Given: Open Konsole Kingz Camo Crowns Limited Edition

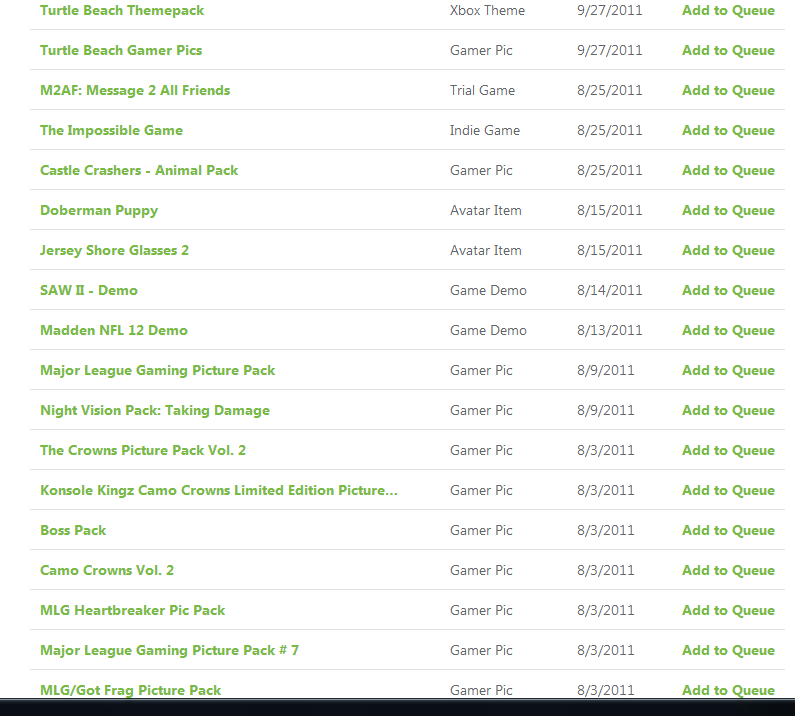Looking at the screenshot, I should tap(219, 491).
